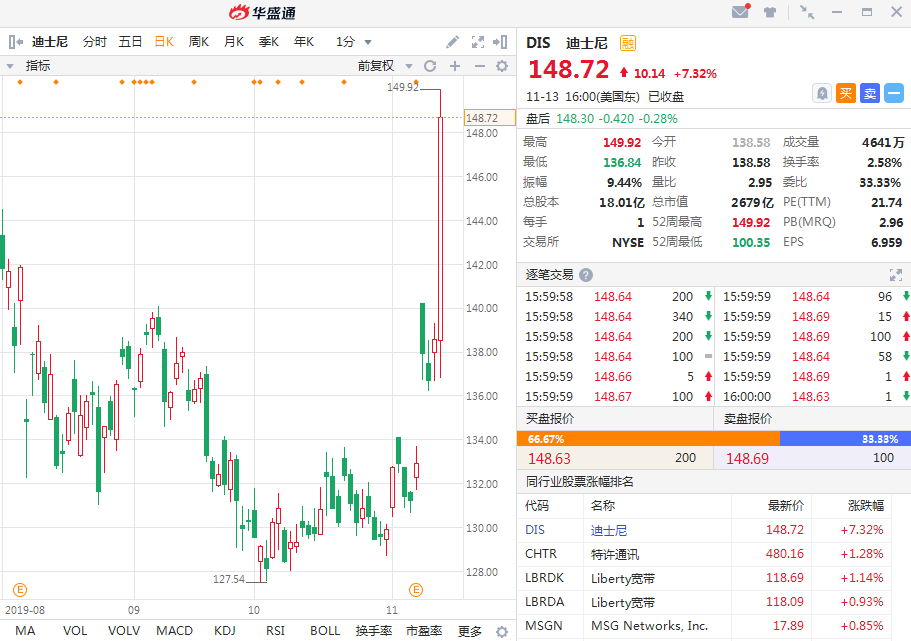Toggle the VOL indicator

(x=74, y=631)
